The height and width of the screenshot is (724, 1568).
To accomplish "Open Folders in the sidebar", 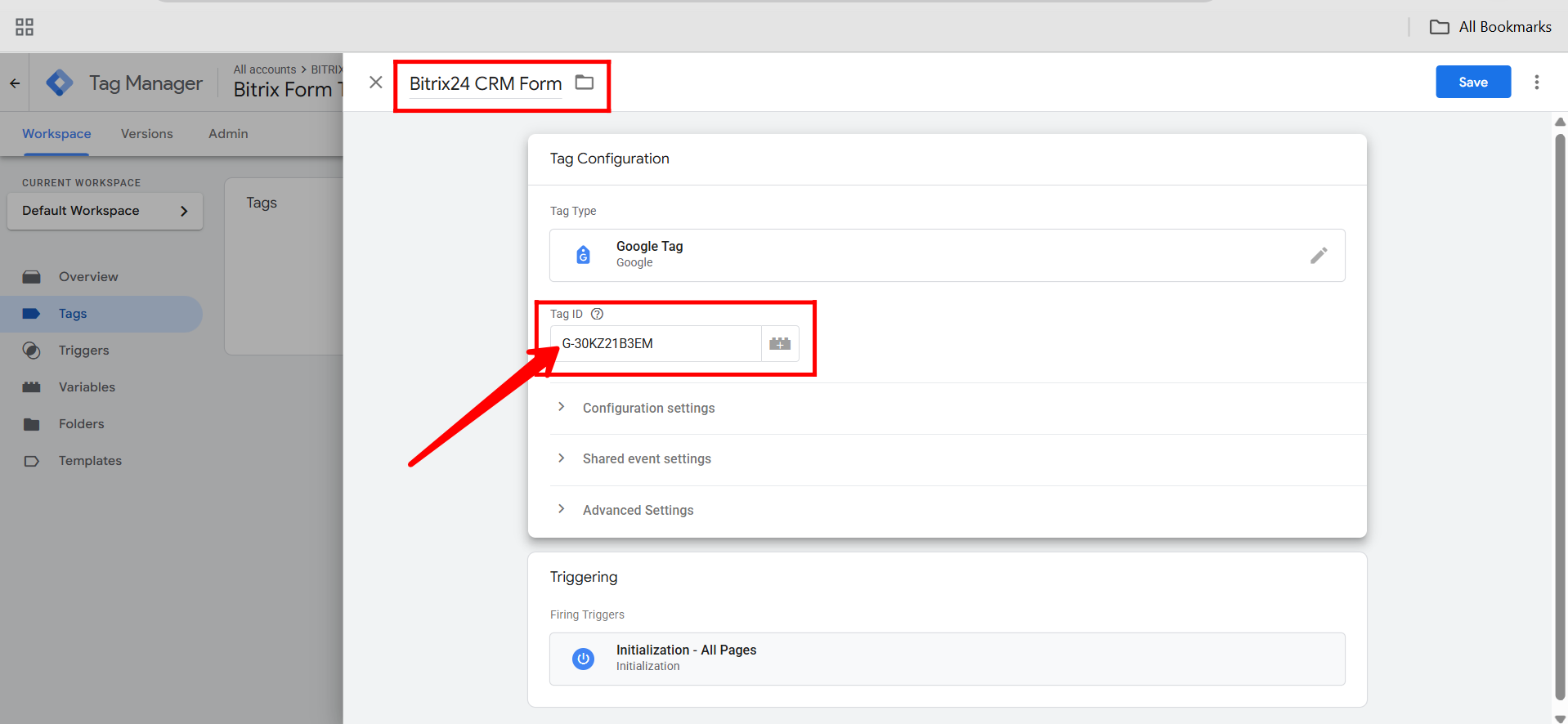I will (x=82, y=424).
